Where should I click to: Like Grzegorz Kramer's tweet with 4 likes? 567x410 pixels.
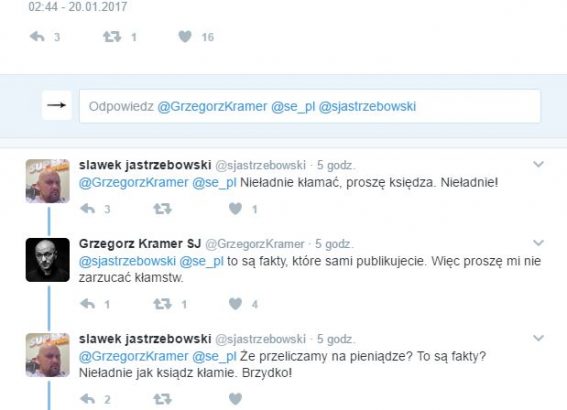tap(235, 304)
